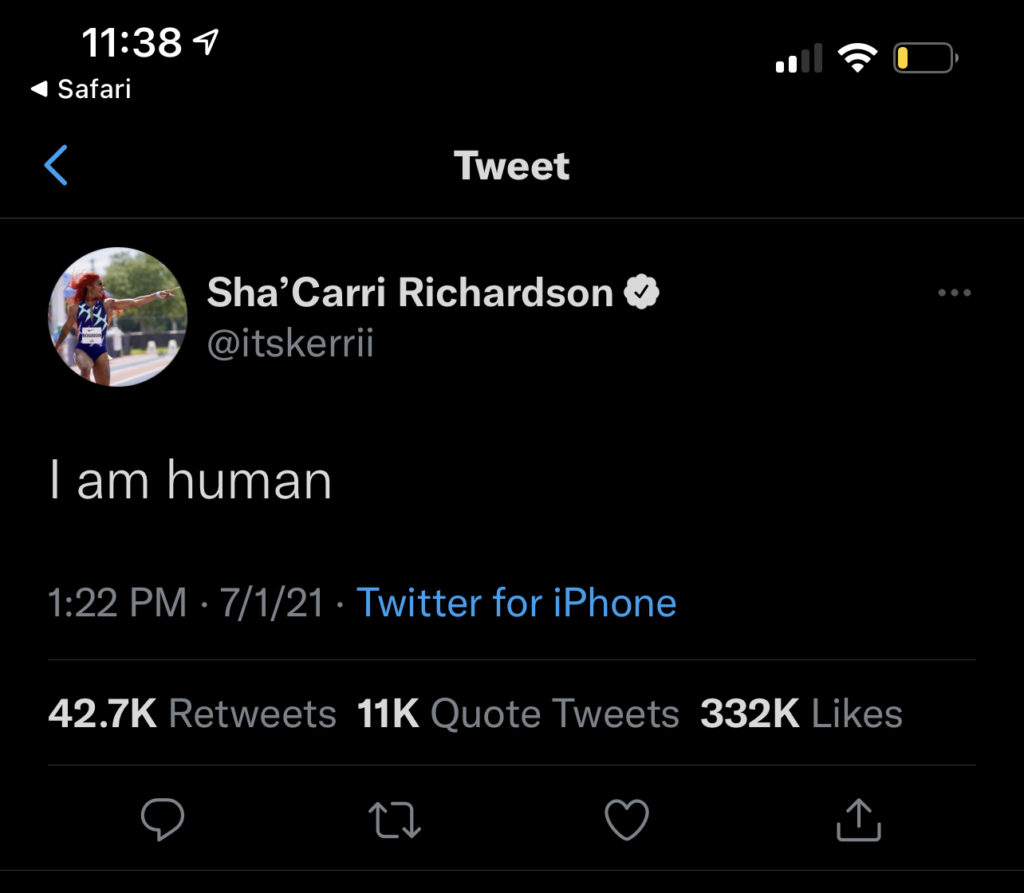The height and width of the screenshot is (893, 1024).
Task: Tap the share upload icon
Action: coord(858,819)
